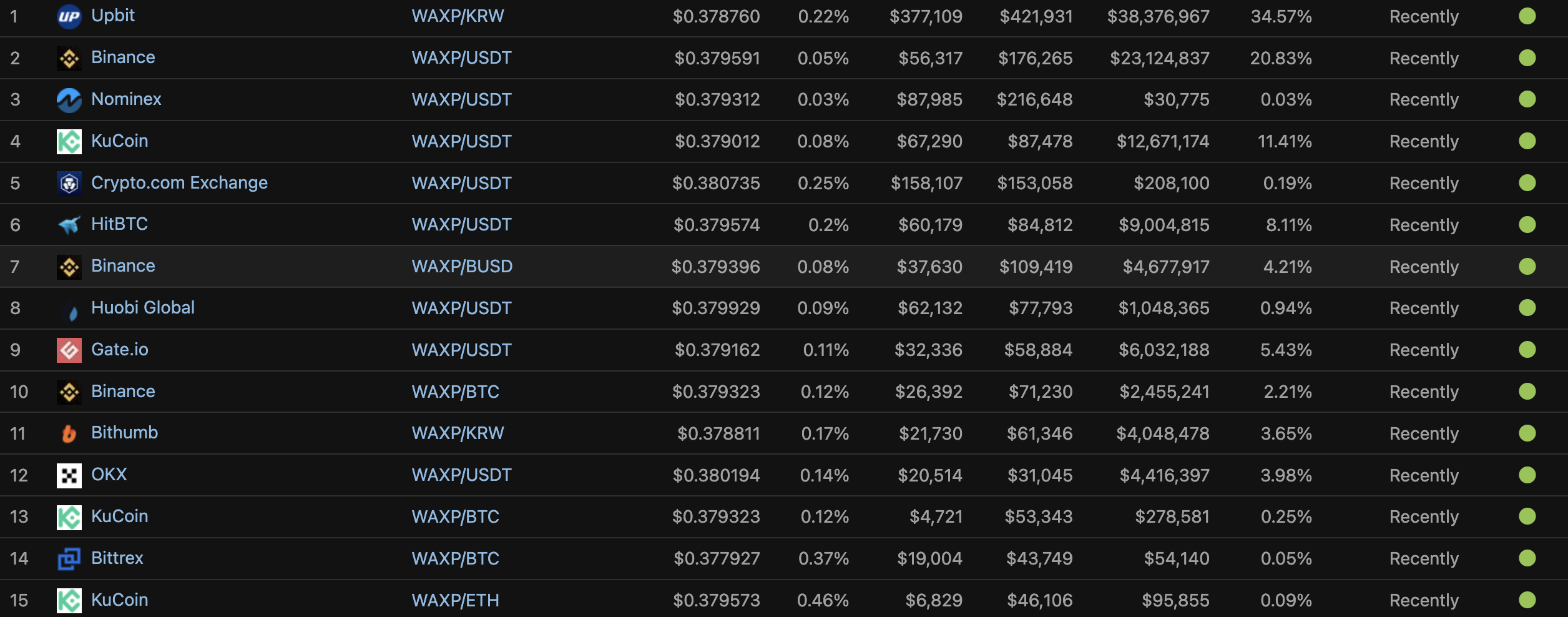
Task: Click the KuCoin logo in the WAXP/USDT row
Action: (x=69, y=142)
